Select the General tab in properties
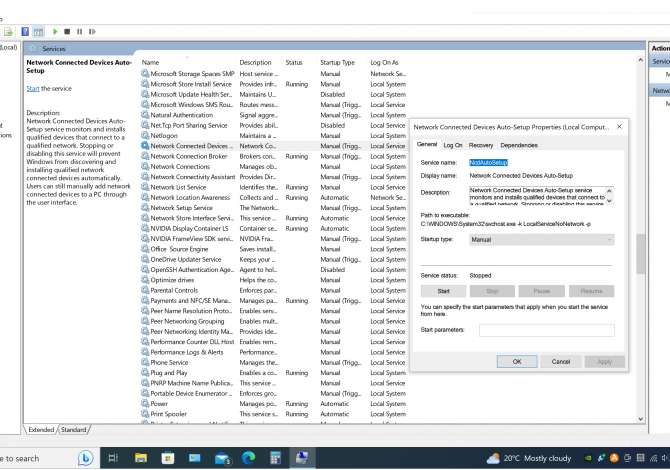Viewport: 670px width, 470px height. click(427, 144)
